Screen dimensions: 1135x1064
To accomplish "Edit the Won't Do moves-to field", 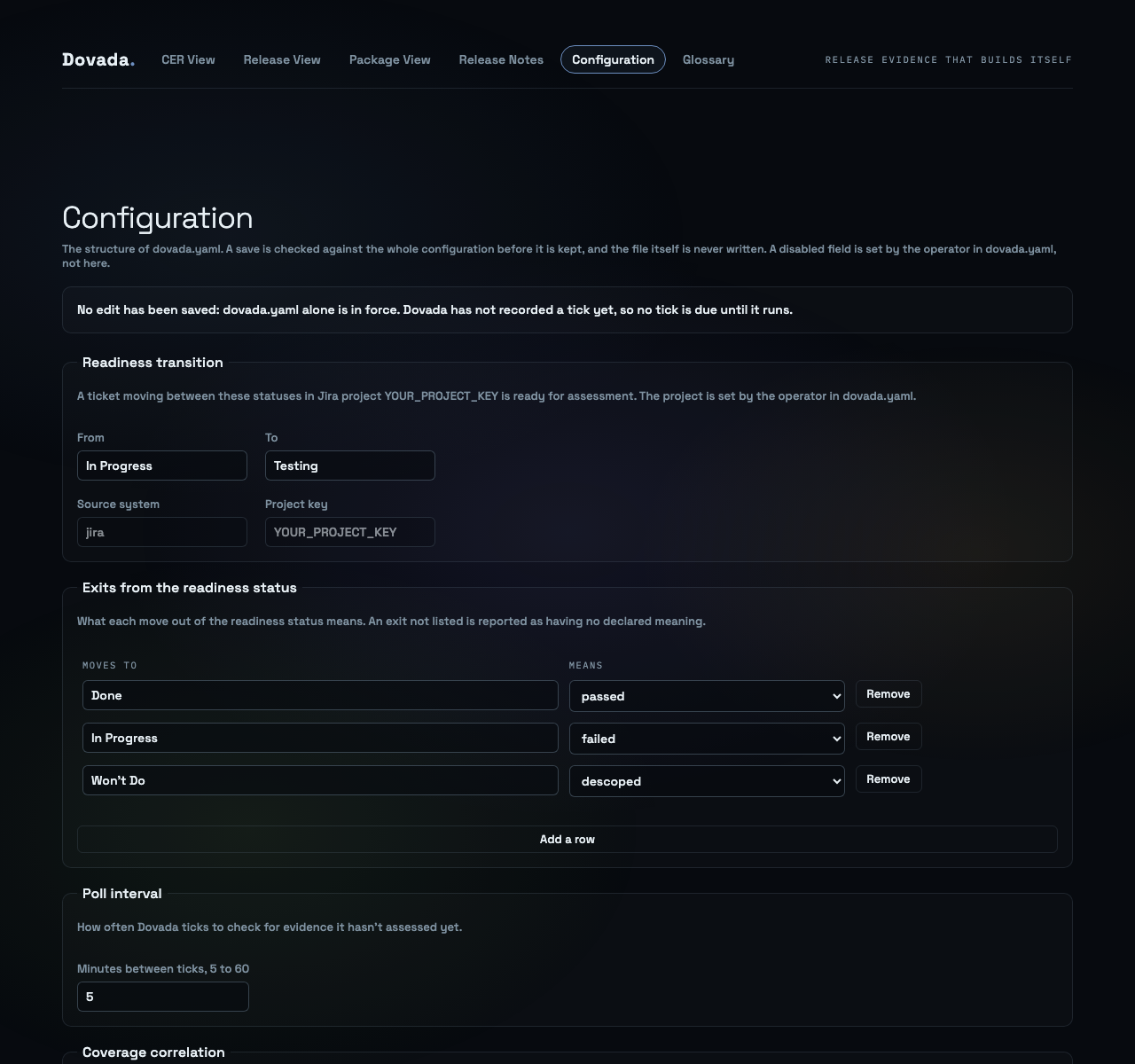I will click(320, 780).
